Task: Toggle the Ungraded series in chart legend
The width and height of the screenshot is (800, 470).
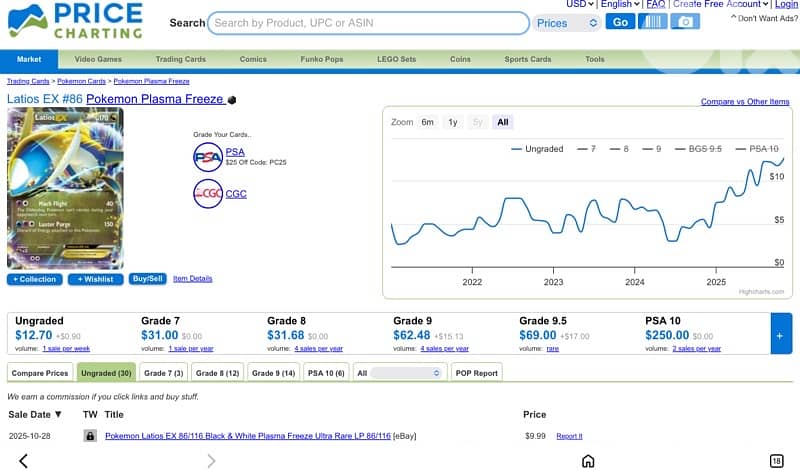Action: click(x=537, y=149)
